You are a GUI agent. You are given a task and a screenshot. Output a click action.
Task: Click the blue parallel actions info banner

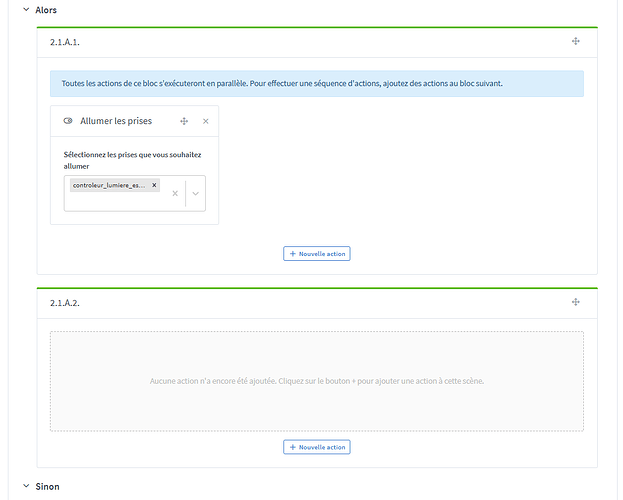click(317, 84)
